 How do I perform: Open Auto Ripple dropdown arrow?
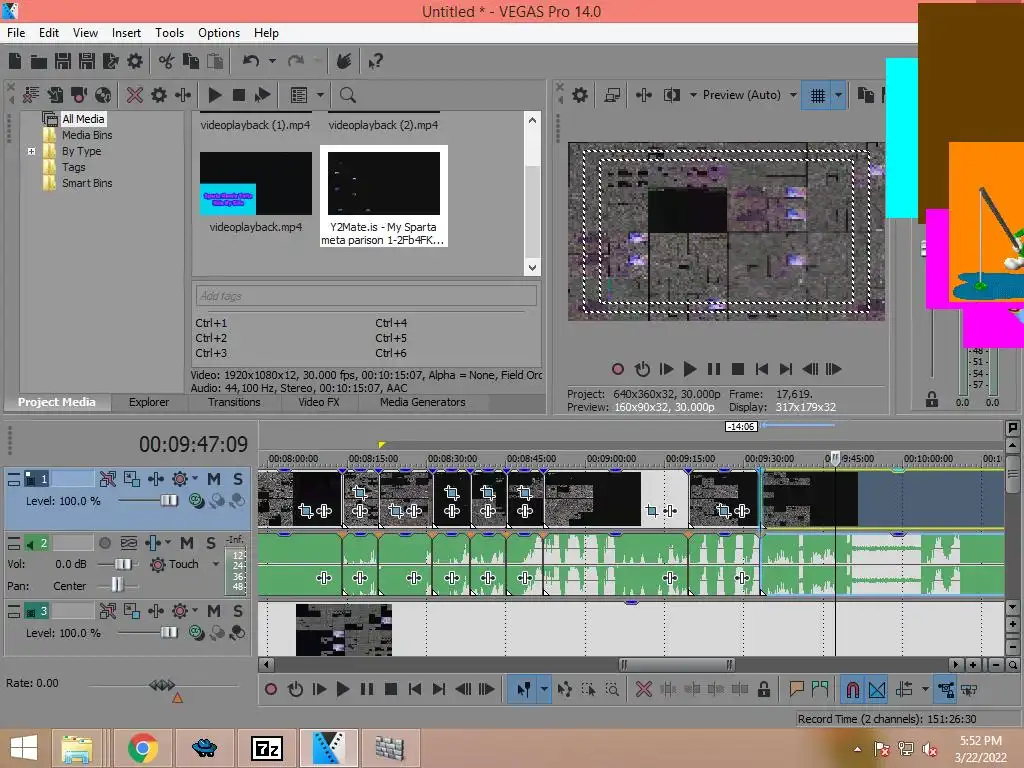click(925, 690)
